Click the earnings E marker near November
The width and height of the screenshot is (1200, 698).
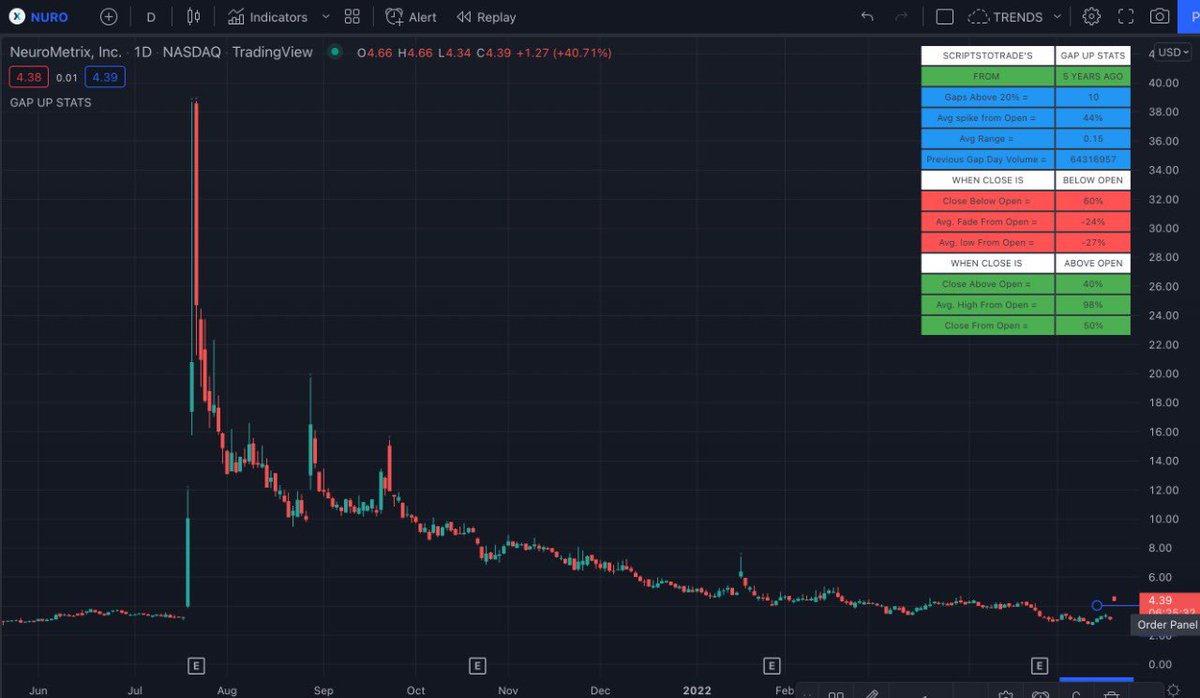click(x=477, y=665)
